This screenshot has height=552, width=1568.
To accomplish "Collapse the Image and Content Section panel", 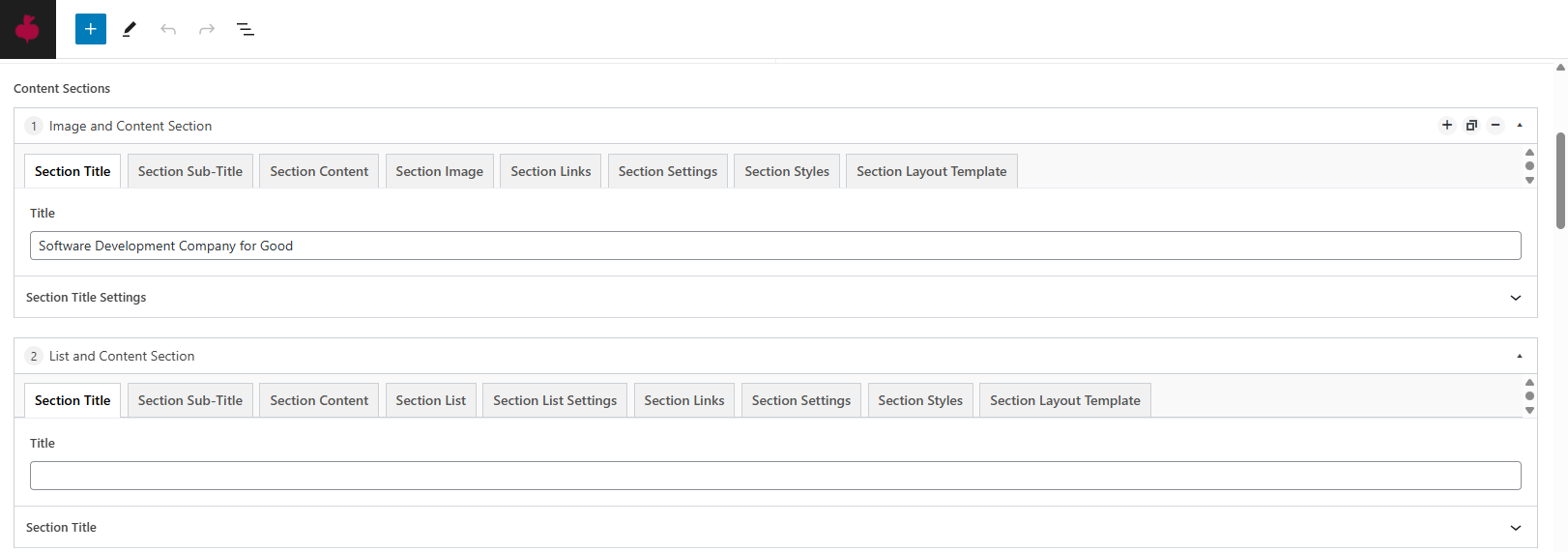I will (1520, 125).
